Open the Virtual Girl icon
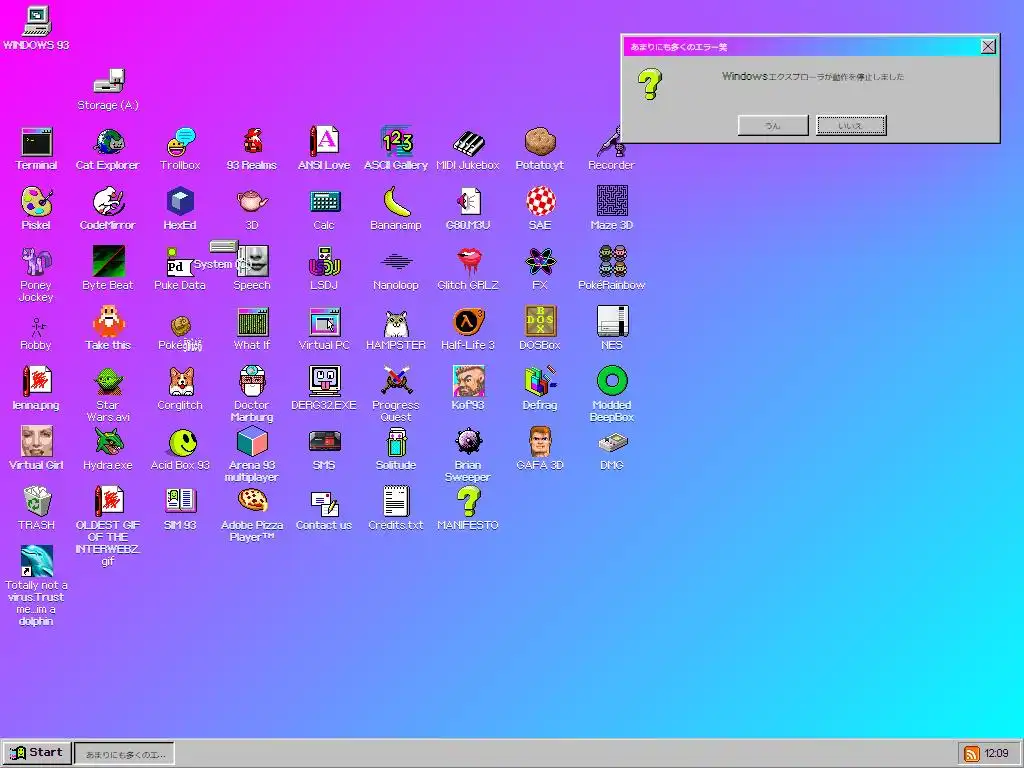Viewport: 1024px width, 768px height. 37,441
